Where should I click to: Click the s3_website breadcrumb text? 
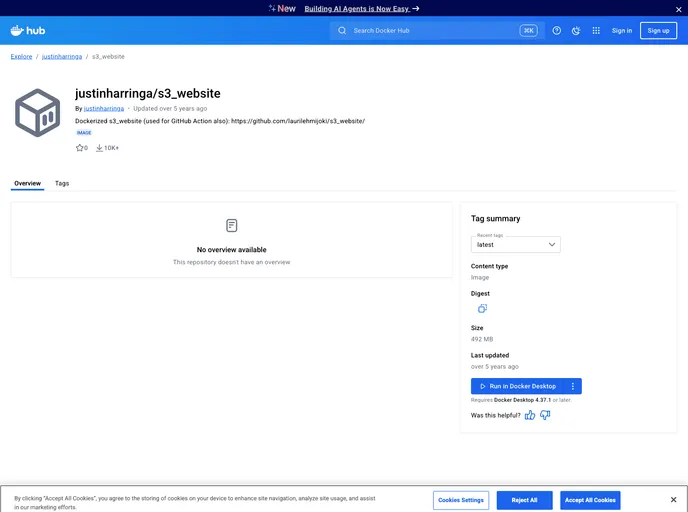[108, 57]
